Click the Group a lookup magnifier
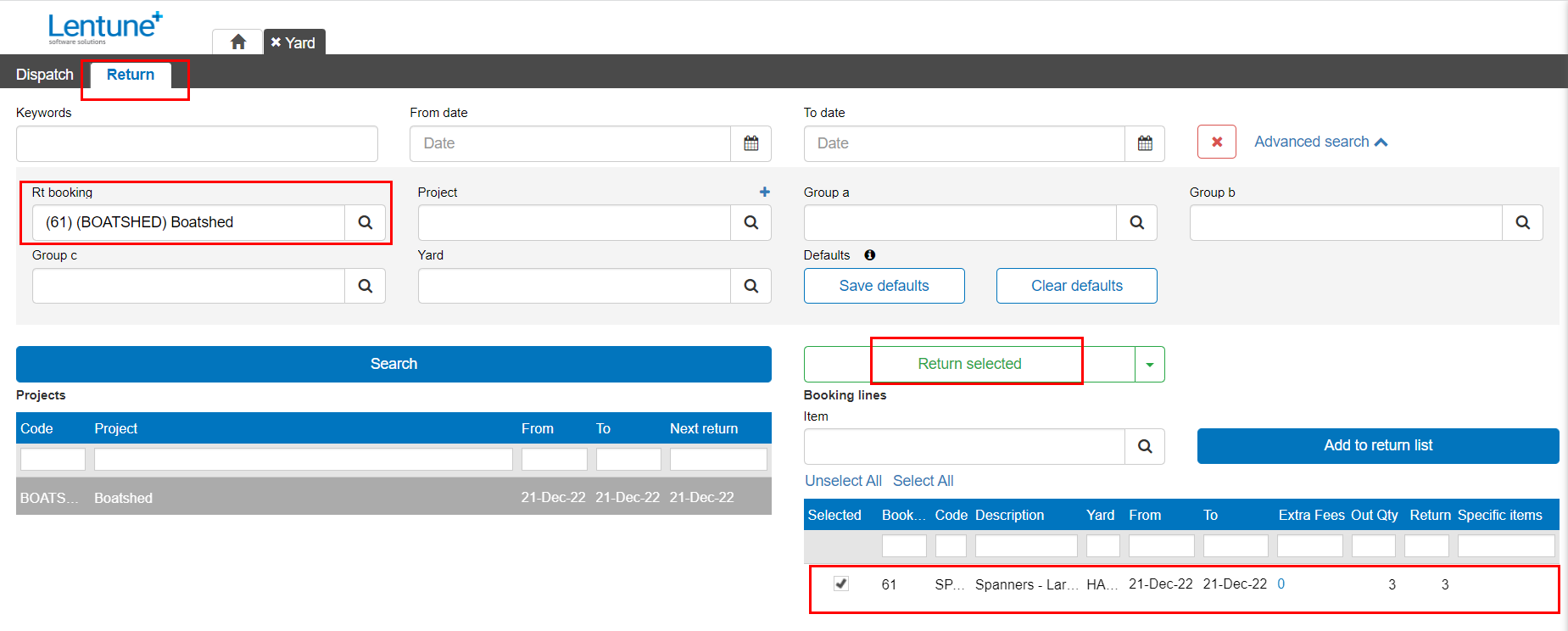The height and width of the screenshot is (631, 1568). click(1136, 222)
